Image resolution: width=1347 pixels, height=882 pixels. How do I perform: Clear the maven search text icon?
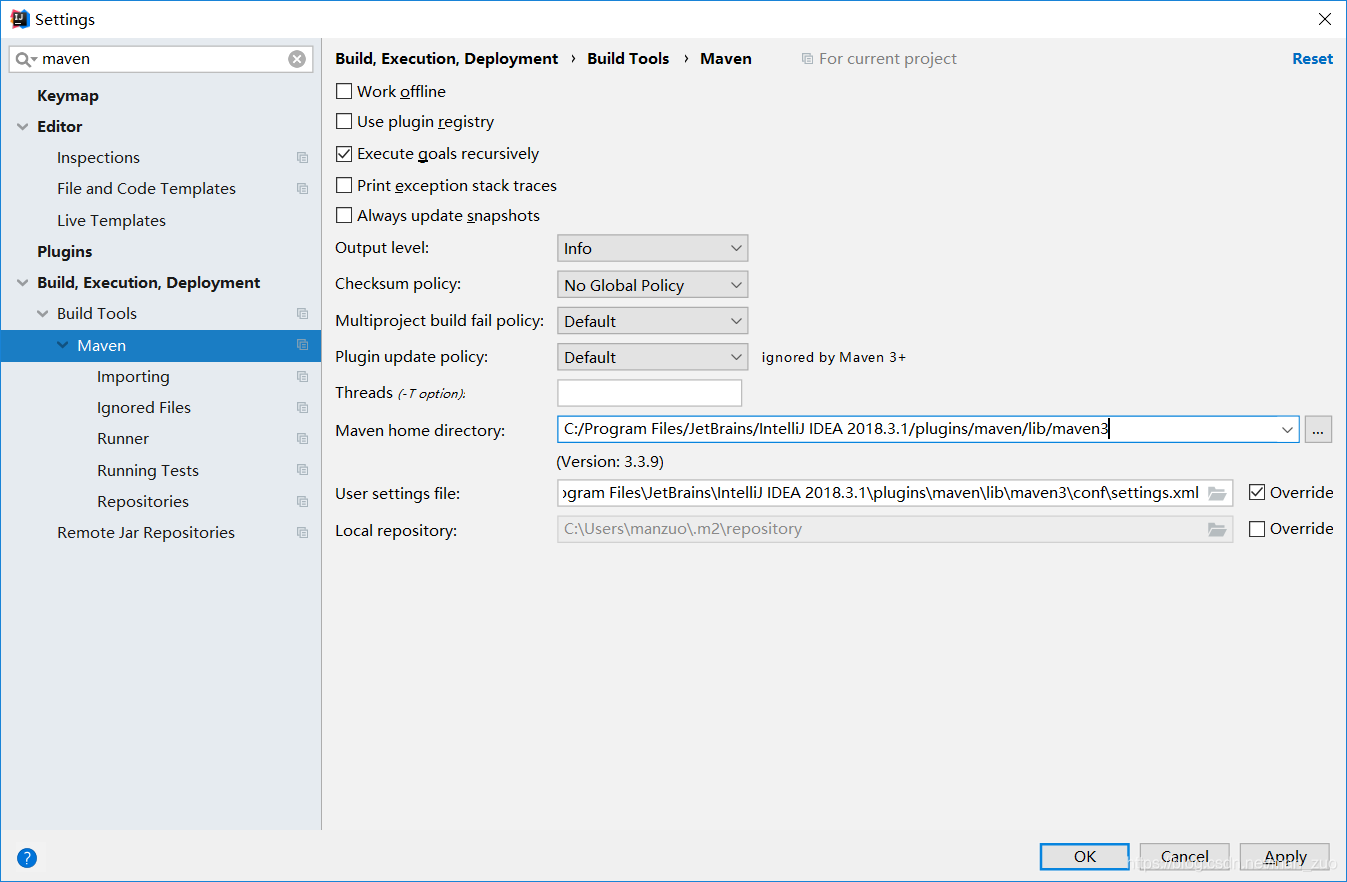[297, 59]
